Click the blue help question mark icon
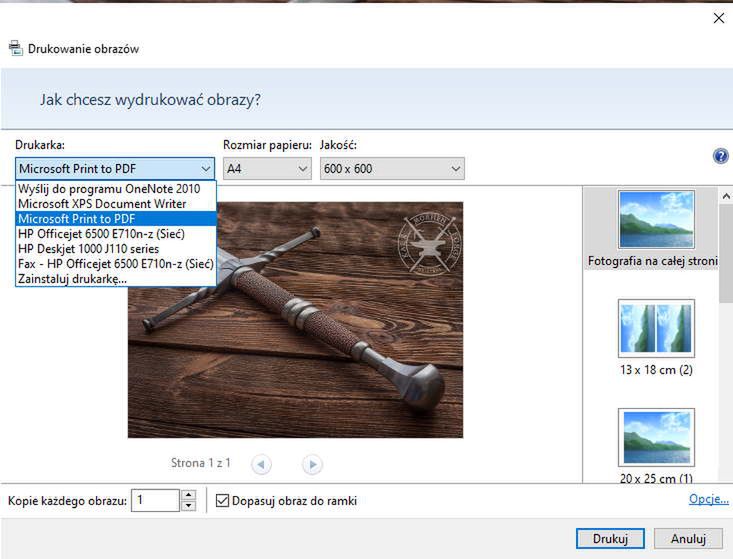 pyautogui.click(x=720, y=156)
